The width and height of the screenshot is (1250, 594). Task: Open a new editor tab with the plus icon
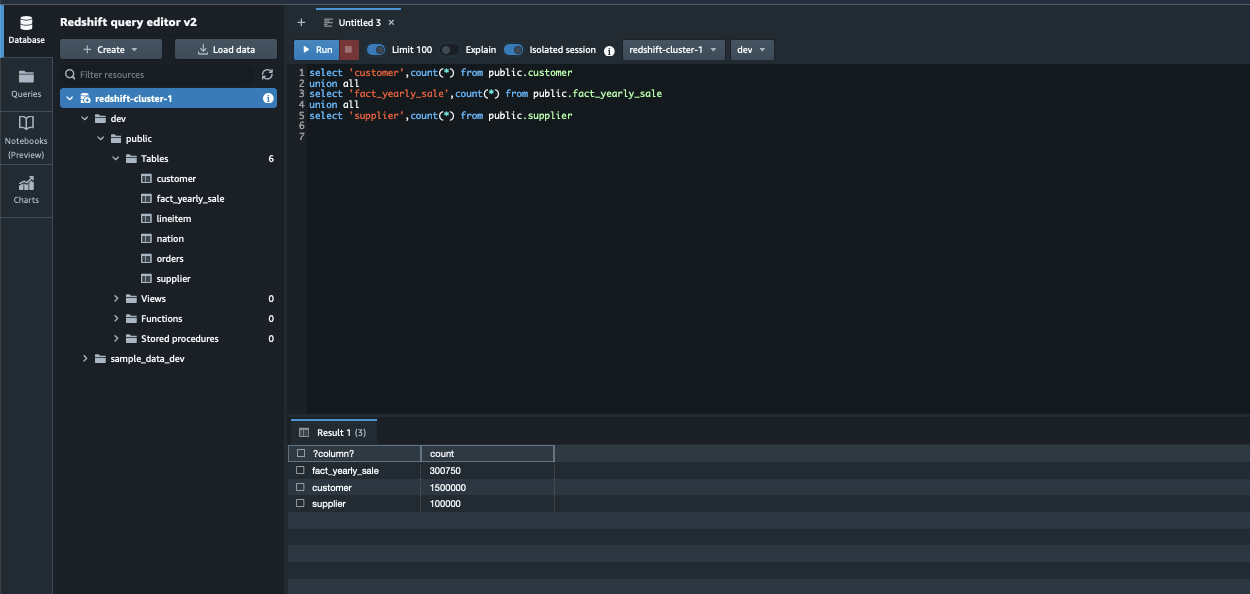tap(300, 21)
